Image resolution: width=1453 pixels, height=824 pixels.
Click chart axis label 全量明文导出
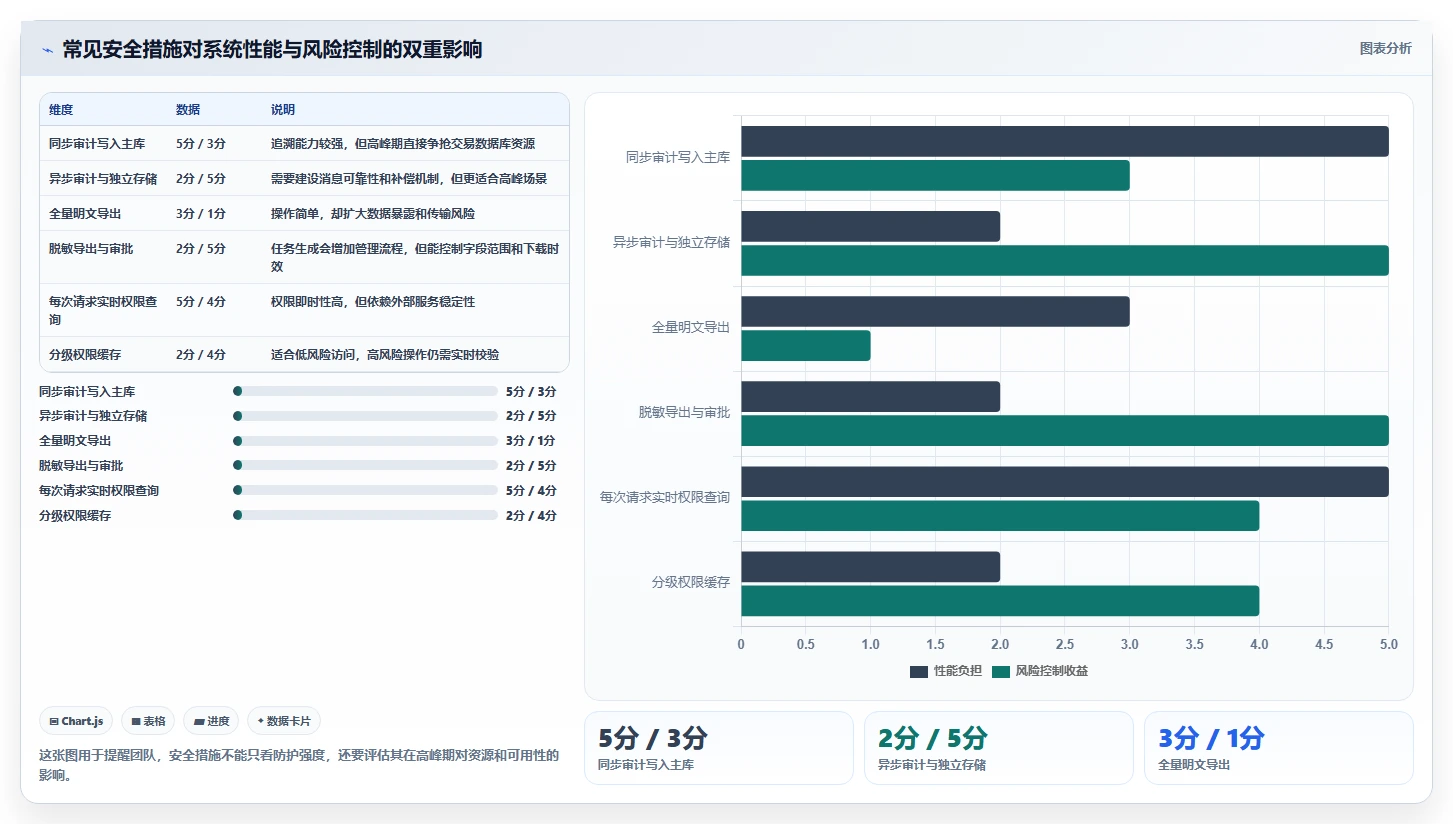coord(691,327)
